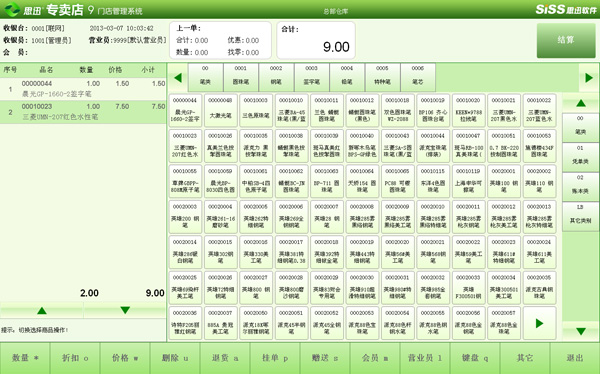Click the 挂单 p hold-order button
The width and height of the screenshot is (600, 374).
(275, 358)
